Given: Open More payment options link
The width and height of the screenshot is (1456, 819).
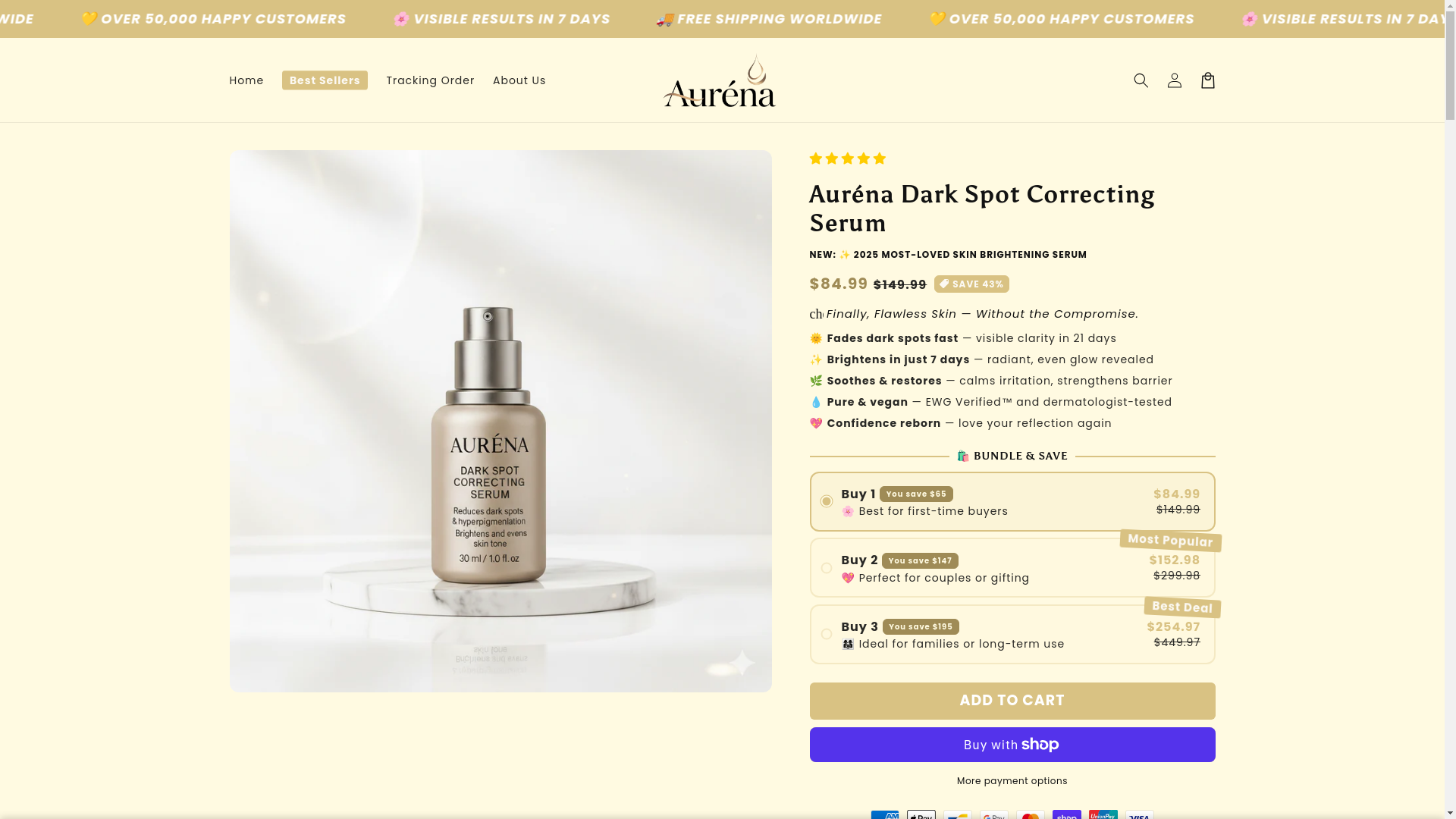Looking at the screenshot, I should tap(1012, 781).
